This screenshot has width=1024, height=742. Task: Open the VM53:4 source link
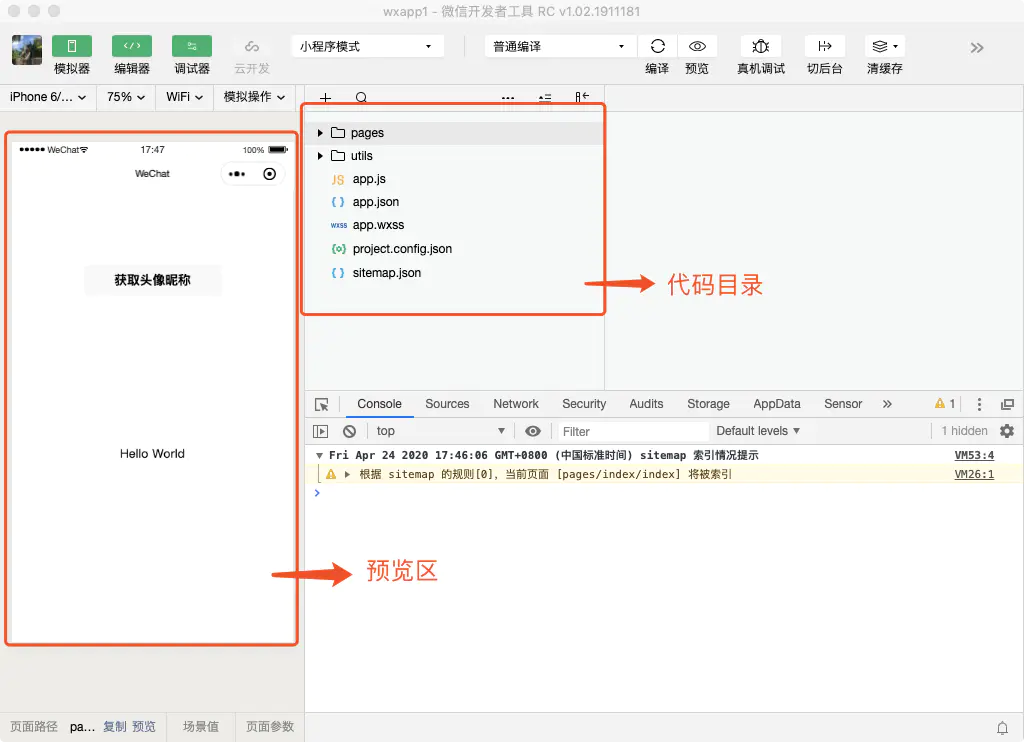point(974,455)
